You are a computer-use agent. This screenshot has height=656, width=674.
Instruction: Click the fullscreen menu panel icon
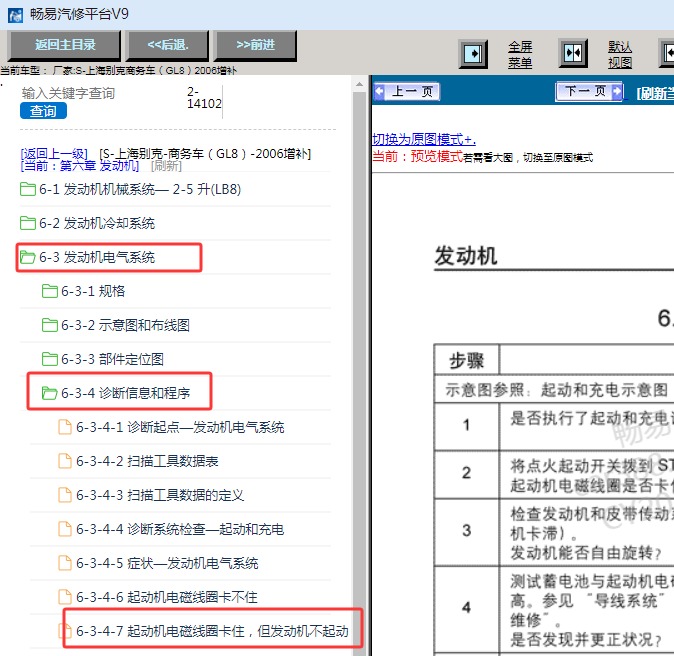473,54
